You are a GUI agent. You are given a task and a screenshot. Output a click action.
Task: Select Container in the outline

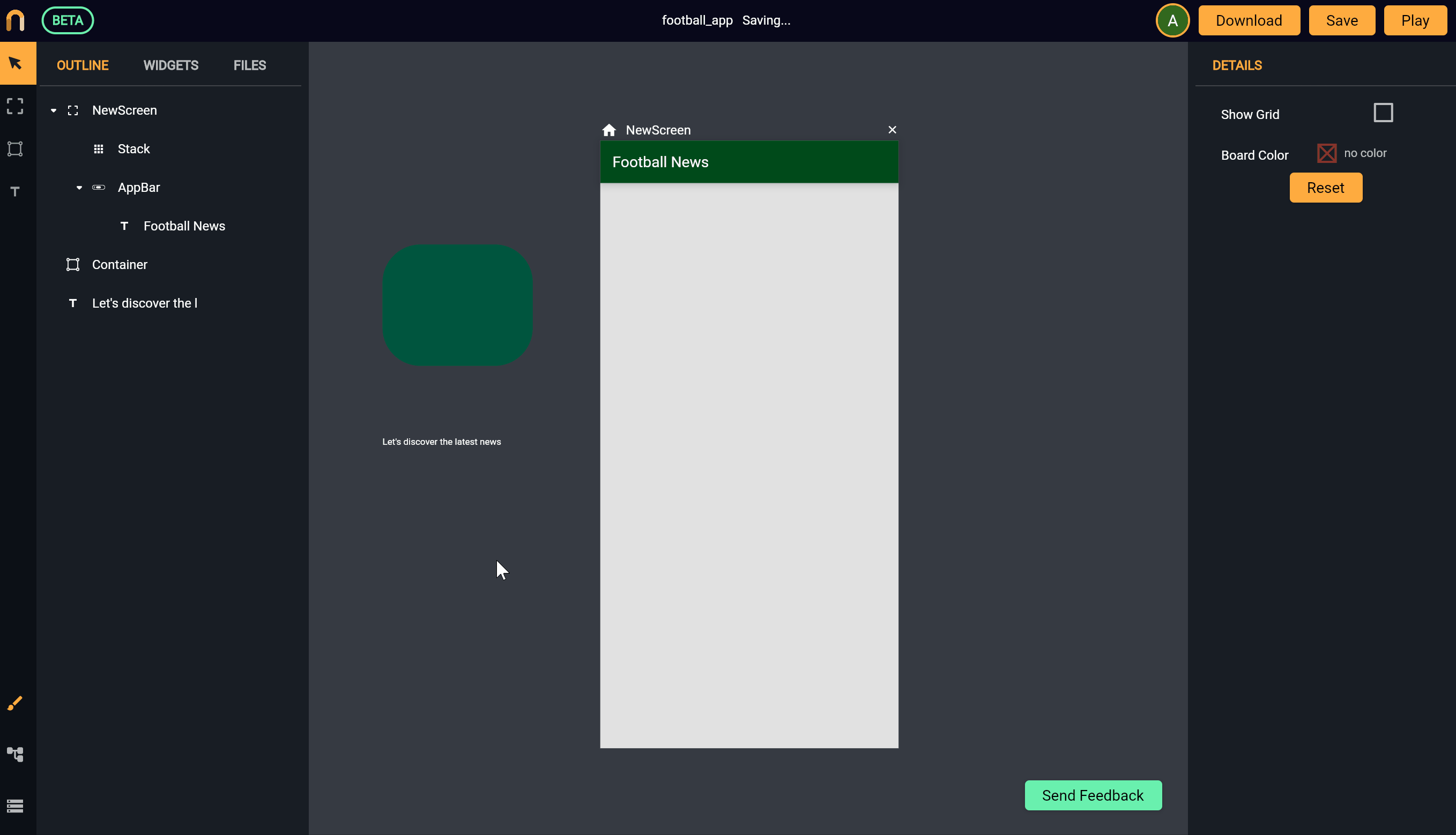[x=120, y=264]
